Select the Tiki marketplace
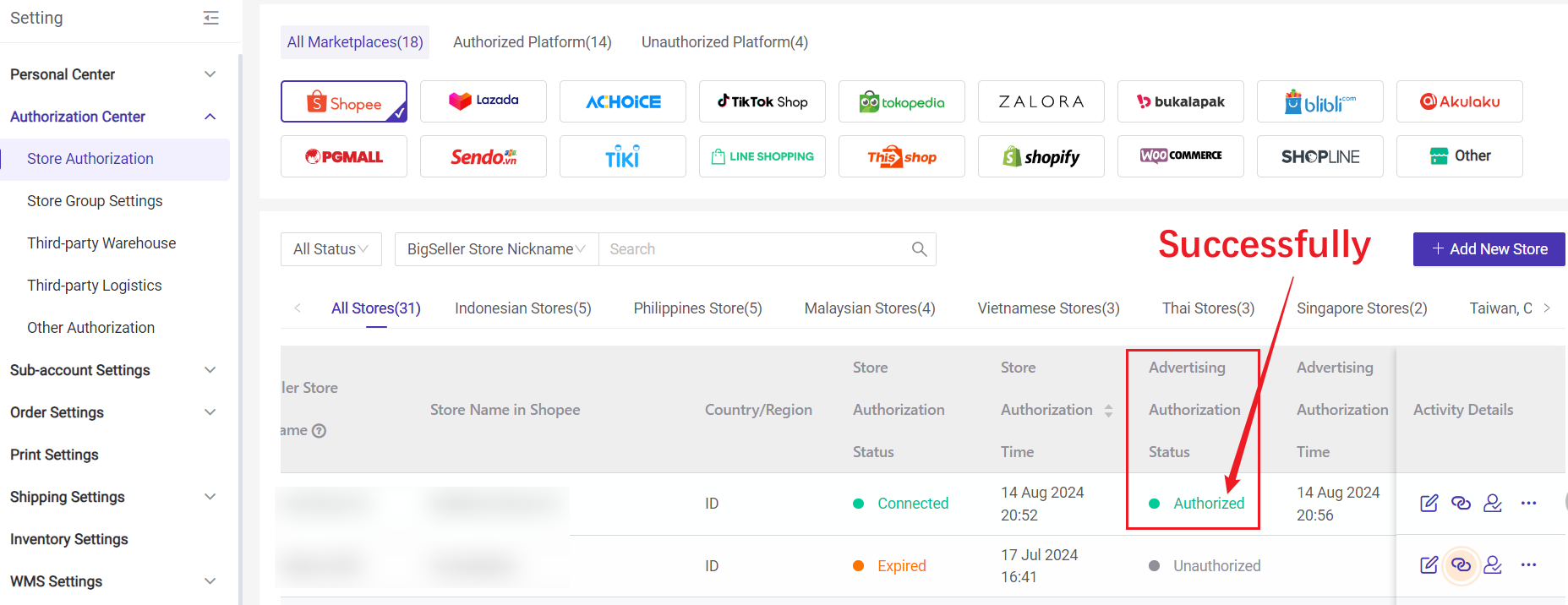The height and width of the screenshot is (605, 1568). click(623, 156)
